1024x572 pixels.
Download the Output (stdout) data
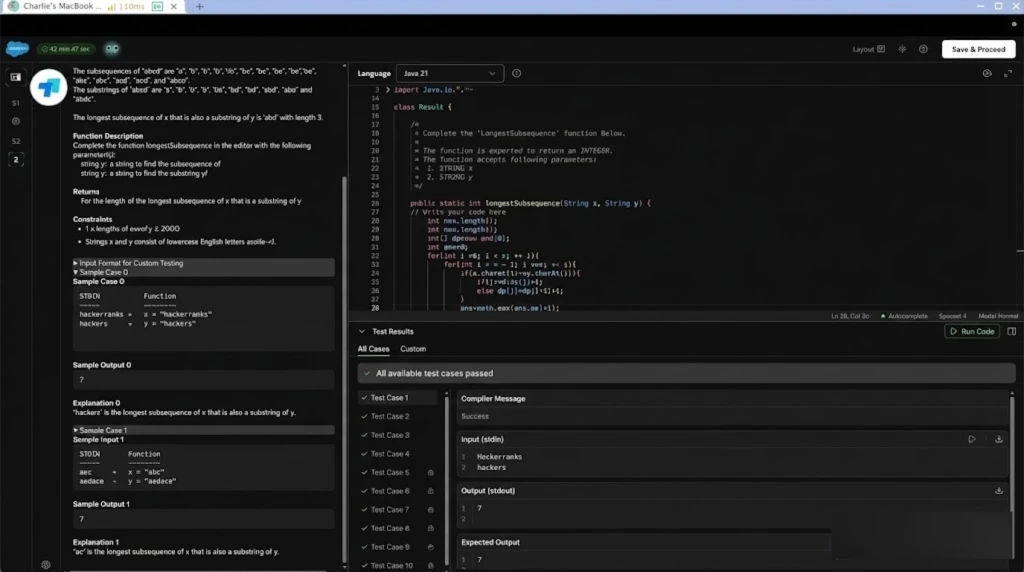[999, 491]
